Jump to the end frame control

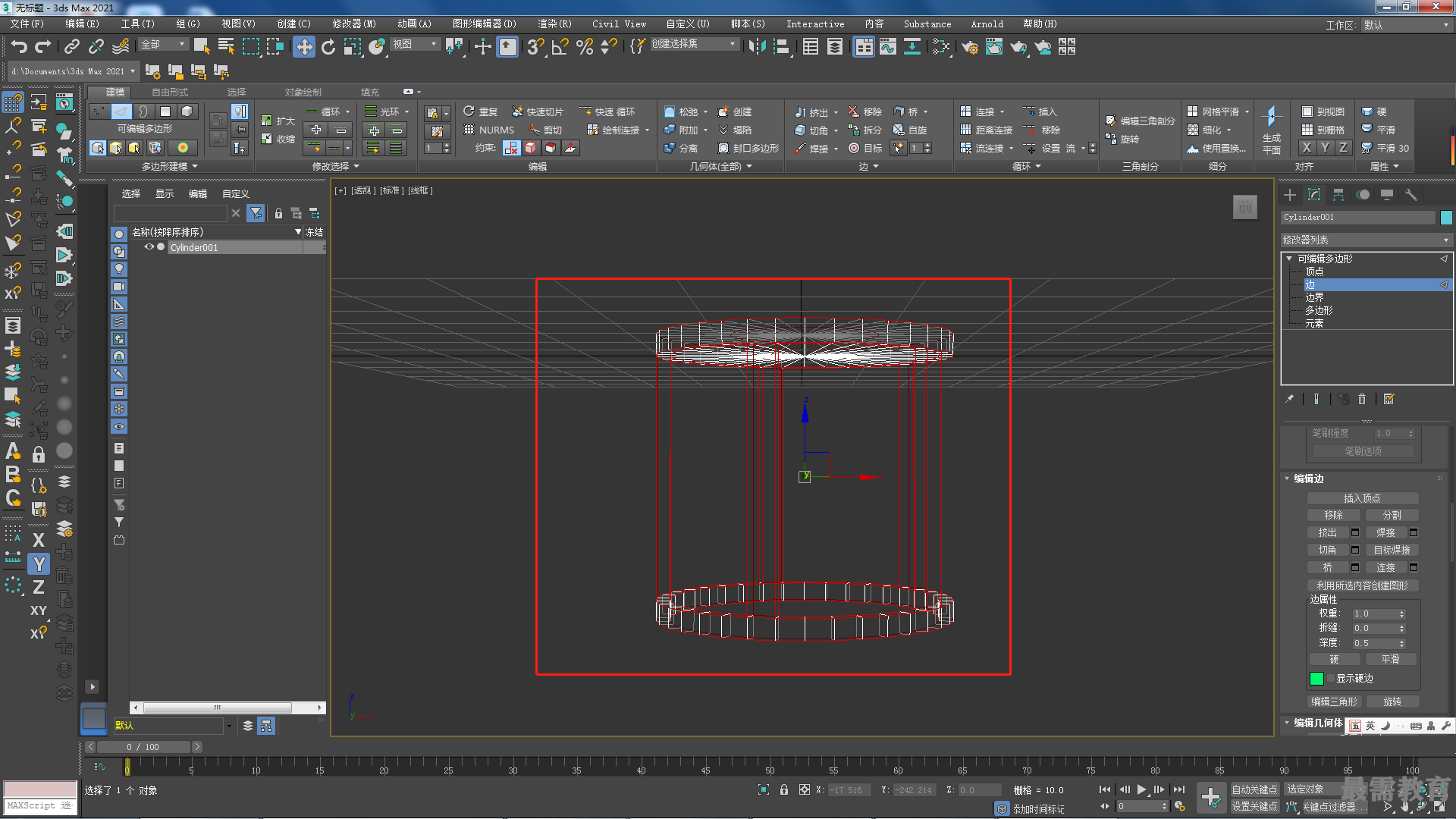coord(1179,790)
